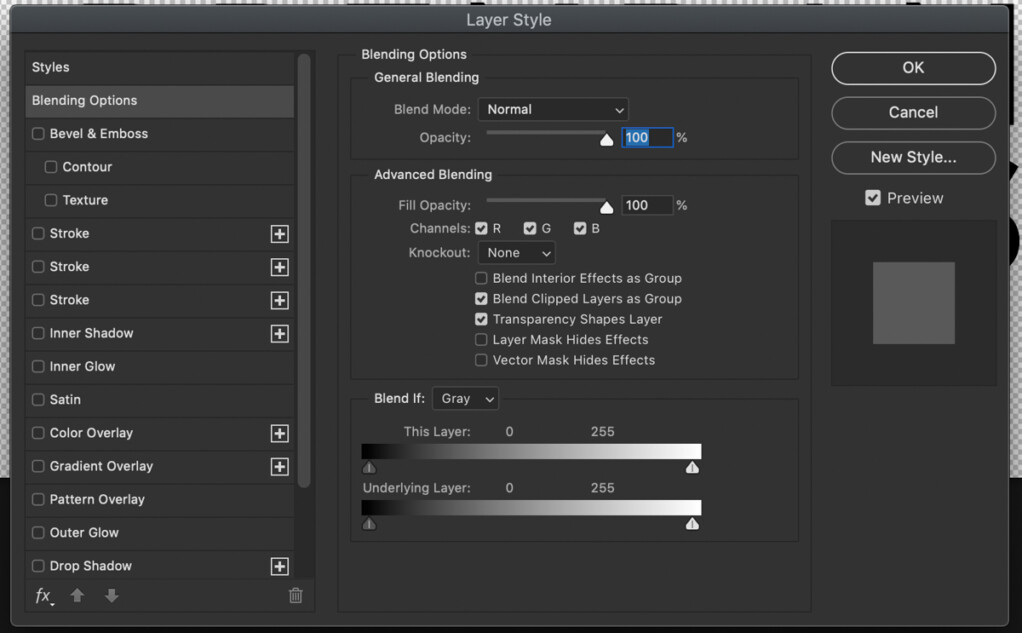Screen dimensions: 1022x633
Task: Confirm changes with the OK button
Action: 912,67
